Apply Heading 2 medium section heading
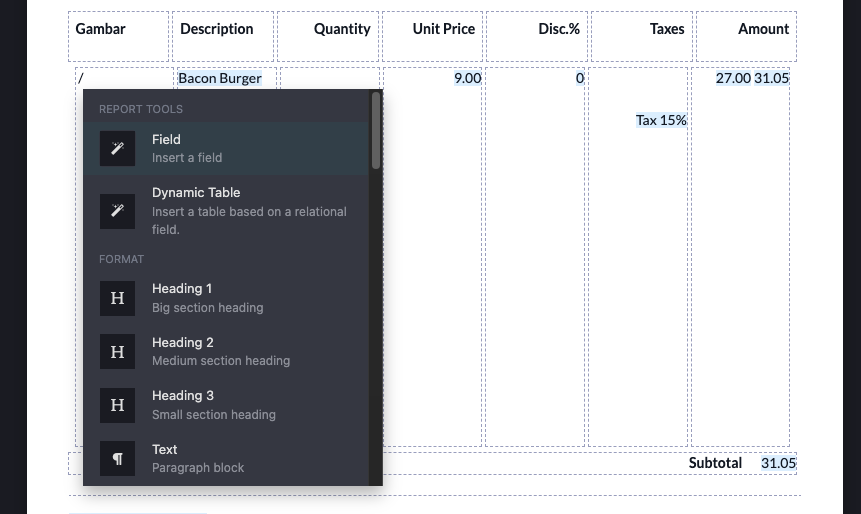Screen dimensions: 861x514 point(226,351)
